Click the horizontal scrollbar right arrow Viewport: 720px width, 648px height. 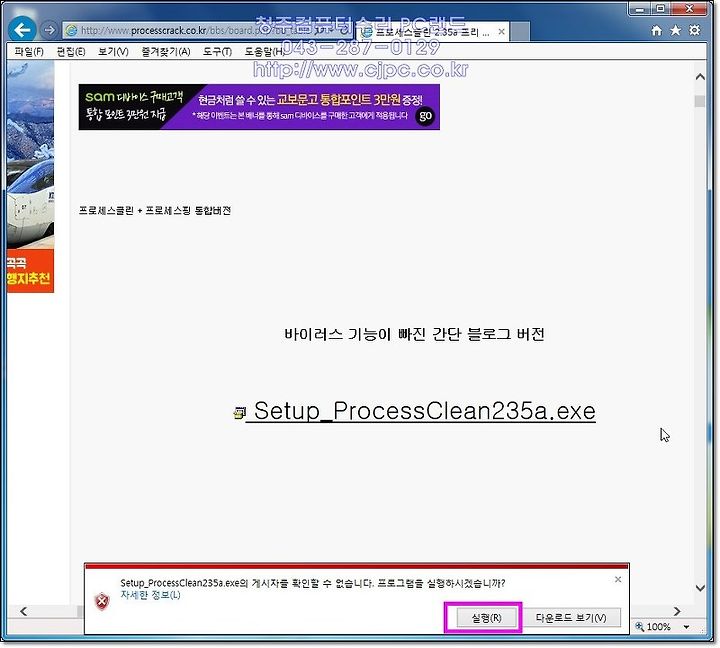677,611
